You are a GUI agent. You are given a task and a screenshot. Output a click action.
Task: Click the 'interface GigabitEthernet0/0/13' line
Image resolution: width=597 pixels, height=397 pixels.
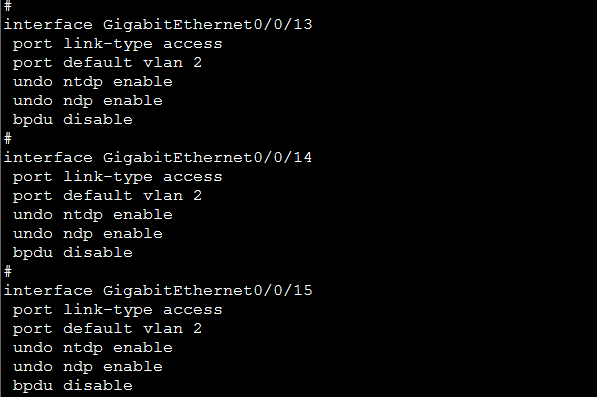click(x=158, y=25)
